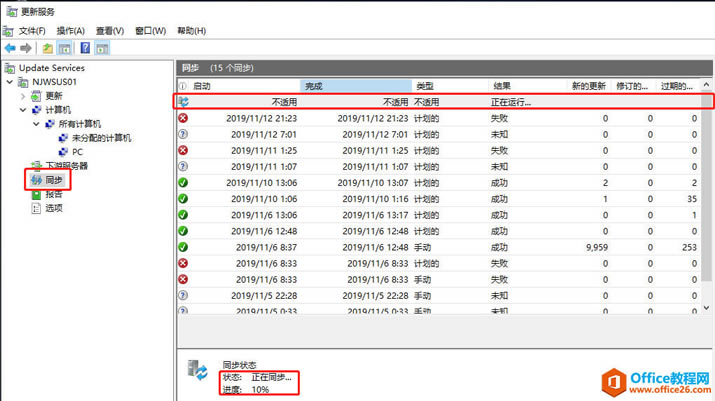The height and width of the screenshot is (401, 715).
Task: Sort by the 启动 column header
Action: tap(244, 86)
